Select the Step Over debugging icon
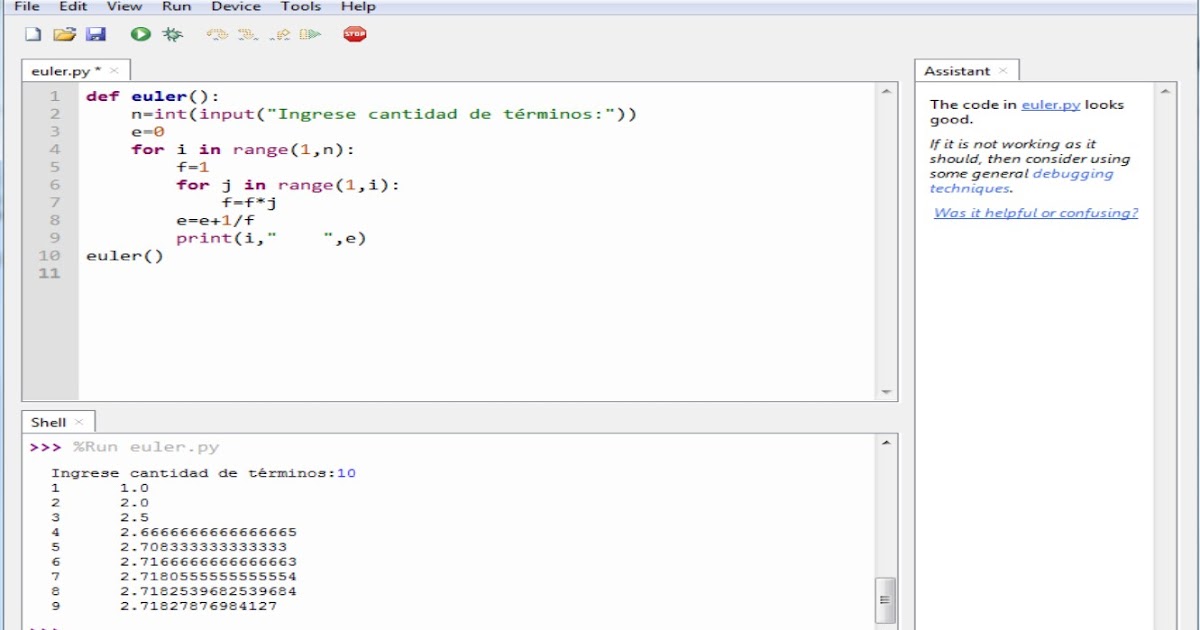Screen dimensions: 1200x630 [x=217, y=33]
